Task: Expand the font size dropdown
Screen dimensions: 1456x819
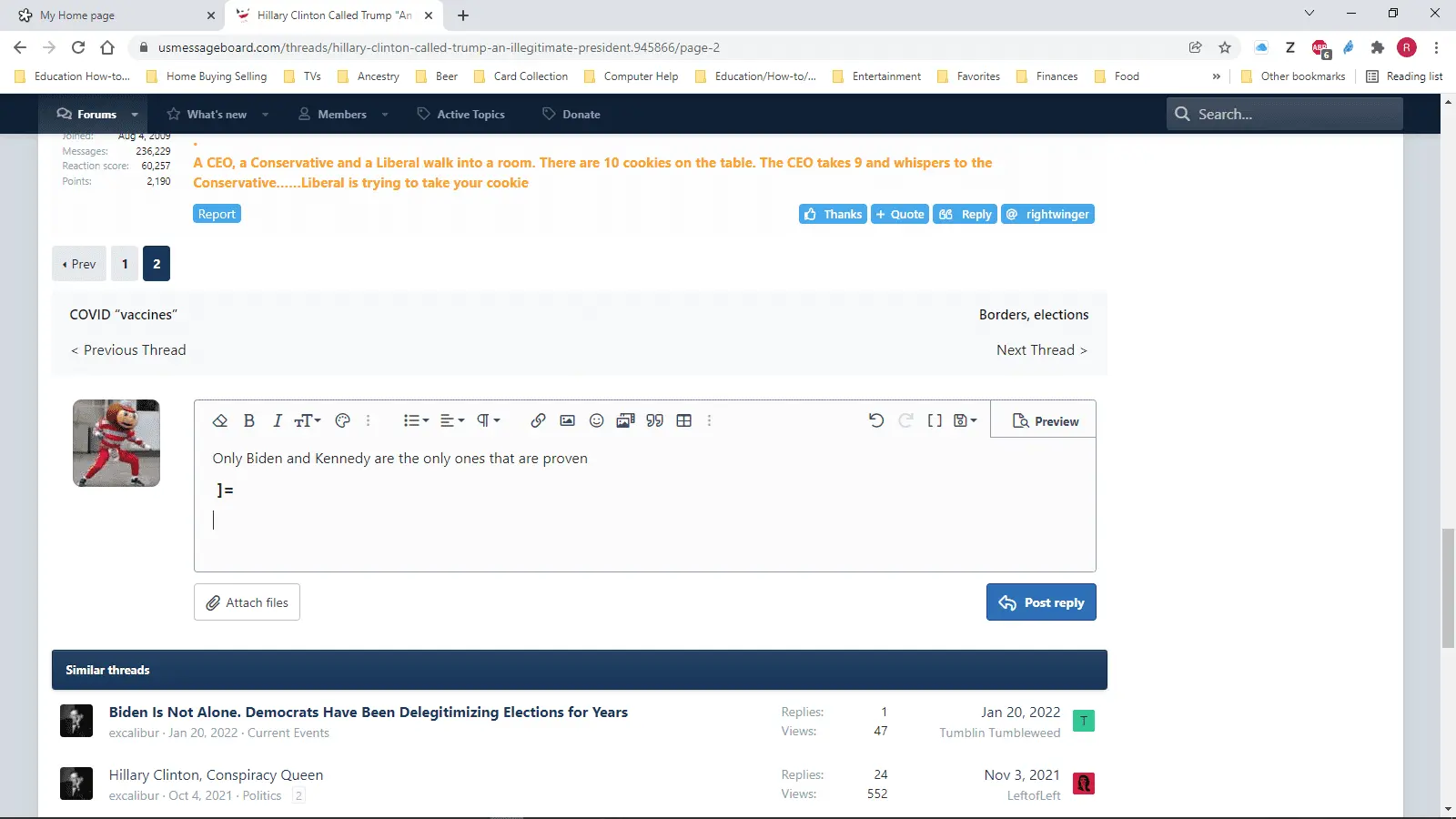Action: click(x=308, y=420)
